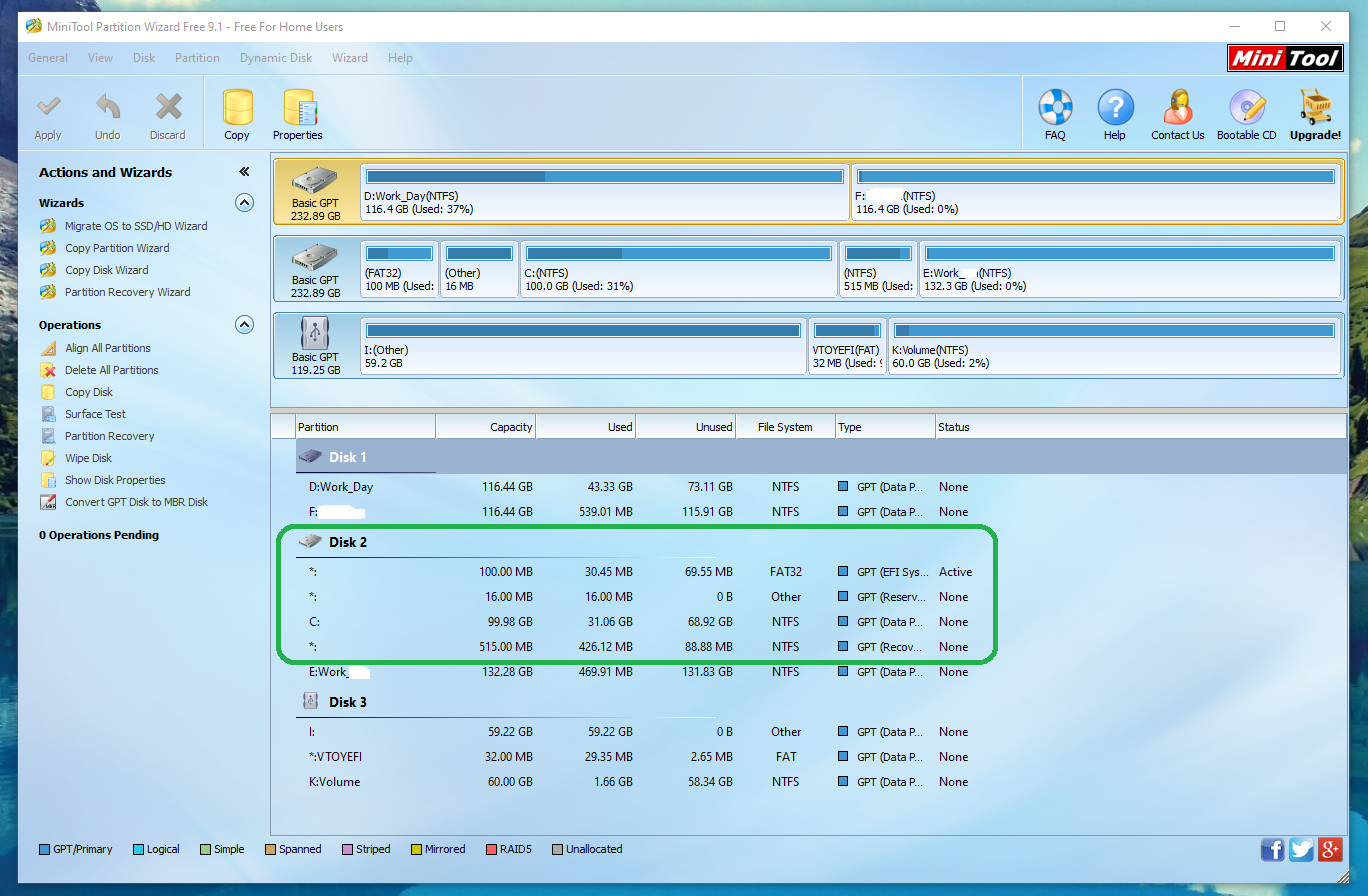This screenshot has height=896, width=1368.
Task: Collapse the Operations section chevron
Action: (244, 325)
